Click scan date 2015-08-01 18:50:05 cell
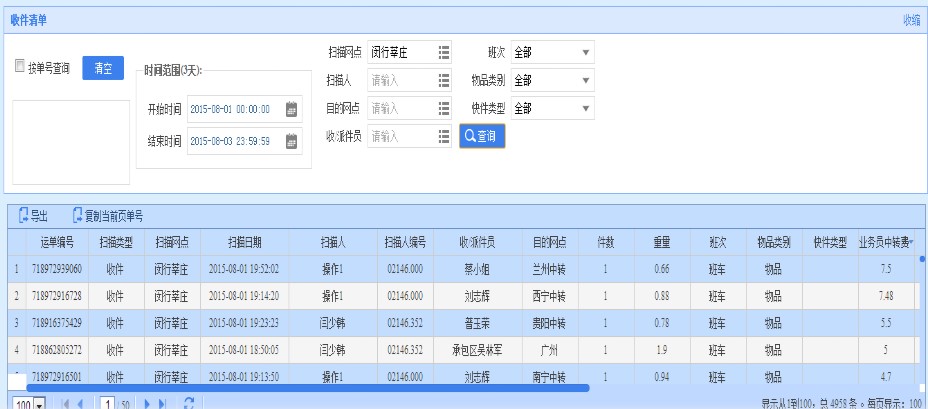The image size is (928, 409). (244, 350)
